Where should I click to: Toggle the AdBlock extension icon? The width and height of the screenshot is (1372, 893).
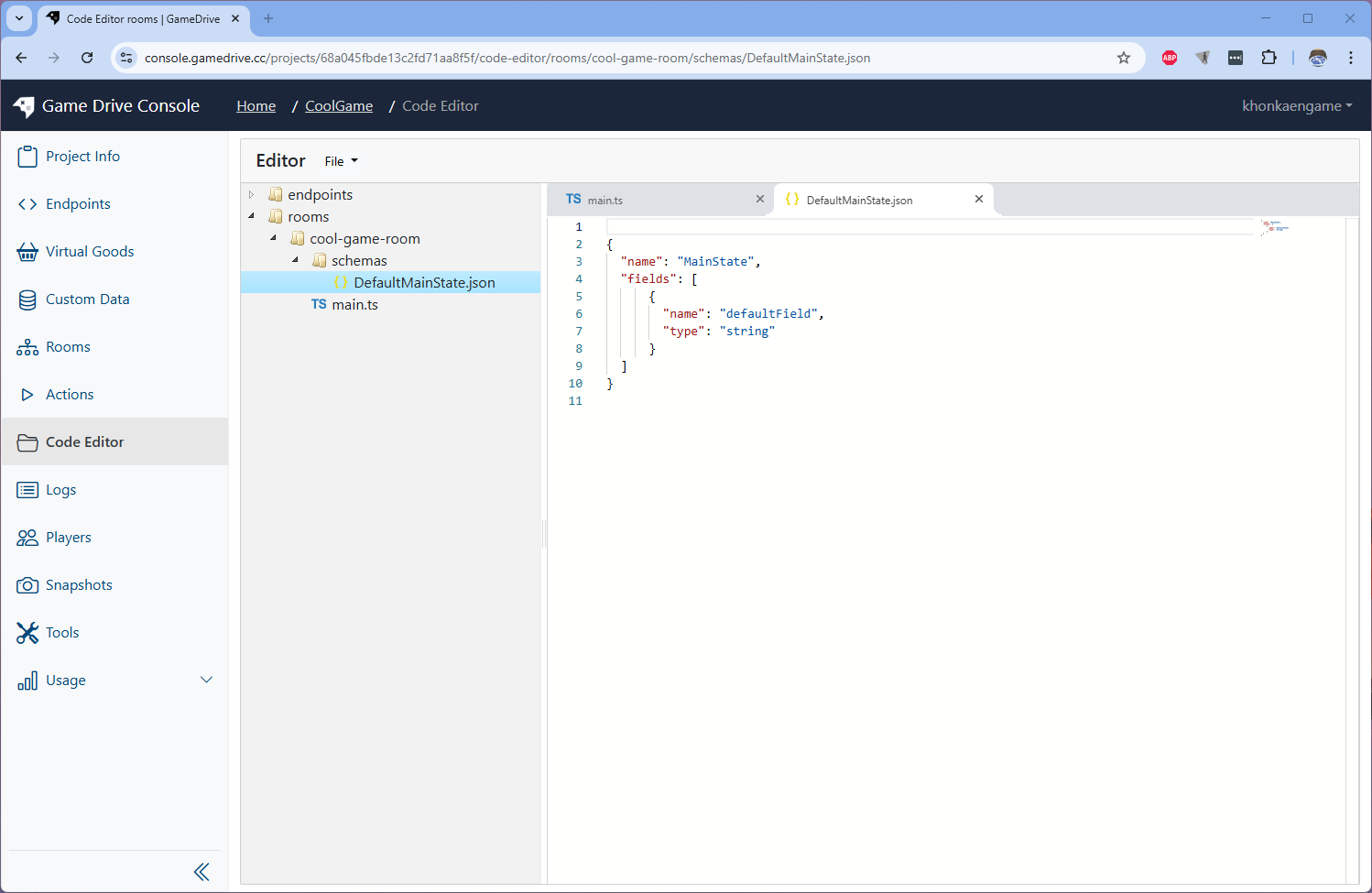click(1170, 57)
